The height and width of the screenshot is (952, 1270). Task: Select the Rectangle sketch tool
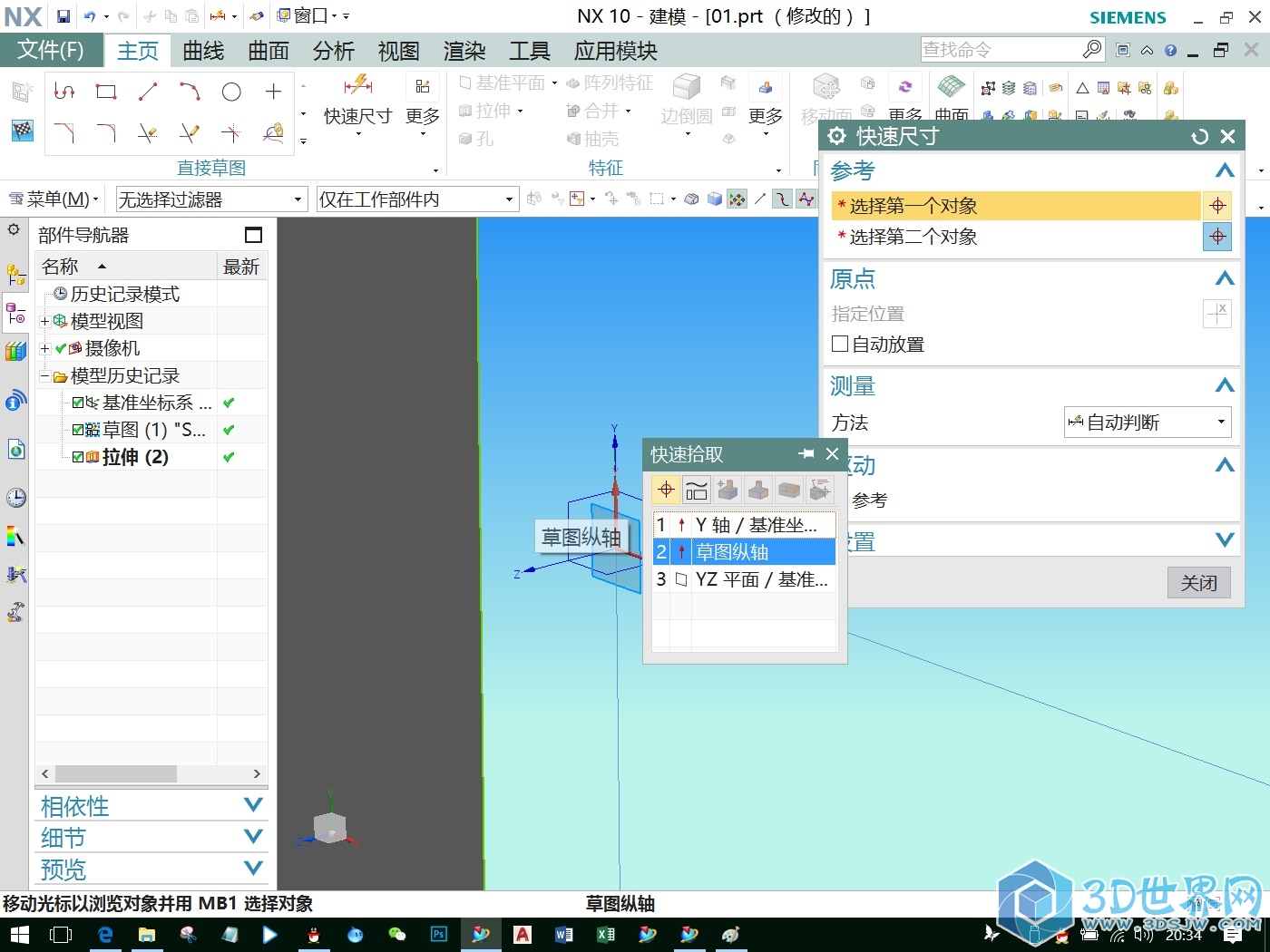coord(106,92)
